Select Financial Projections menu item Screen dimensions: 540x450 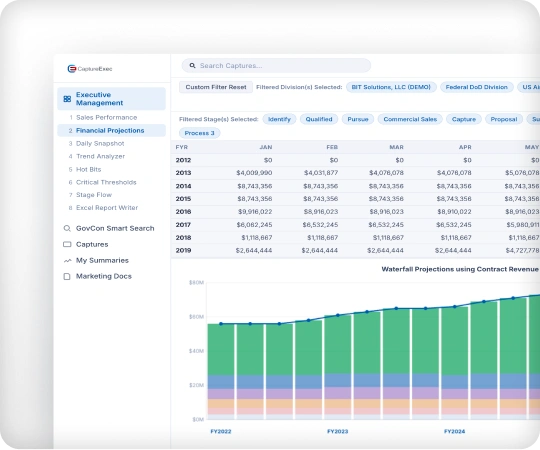(x=112, y=130)
